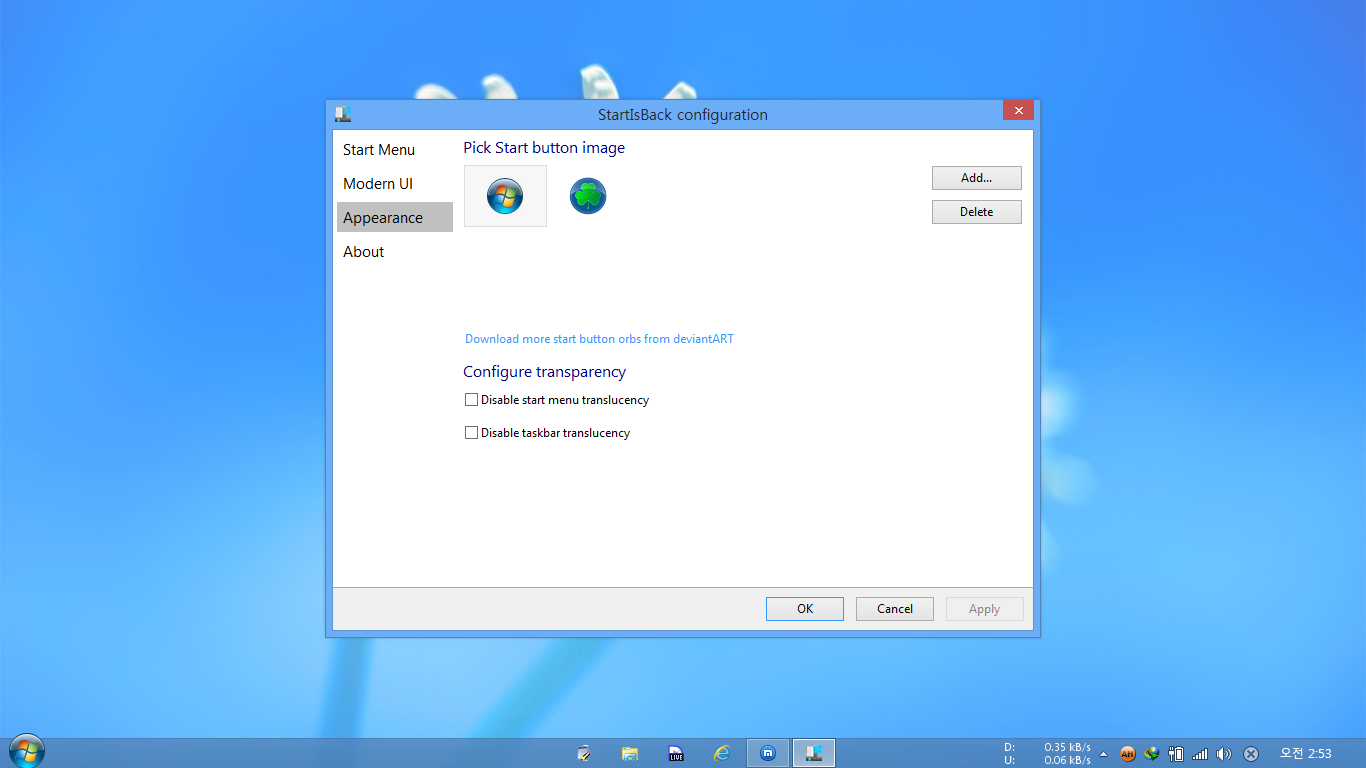Image resolution: width=1366 pixels, height=768 pixels.
Task: Open the Start Menu settings tab
Action: (x=394, y=150)
